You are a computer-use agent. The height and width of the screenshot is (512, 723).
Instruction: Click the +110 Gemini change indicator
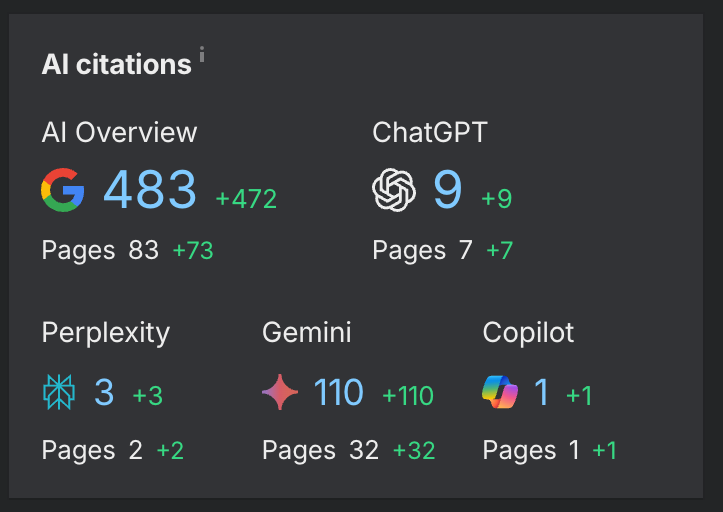pyautogui.click(x=408, y=396)
